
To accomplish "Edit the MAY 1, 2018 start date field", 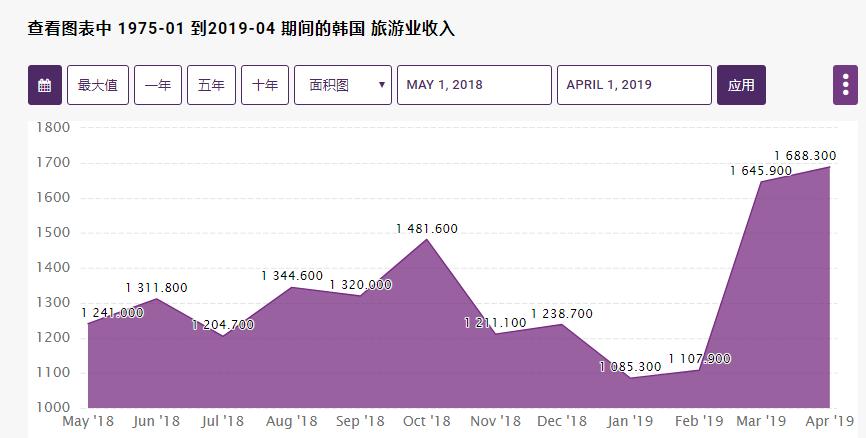I will tap(474, 85).
